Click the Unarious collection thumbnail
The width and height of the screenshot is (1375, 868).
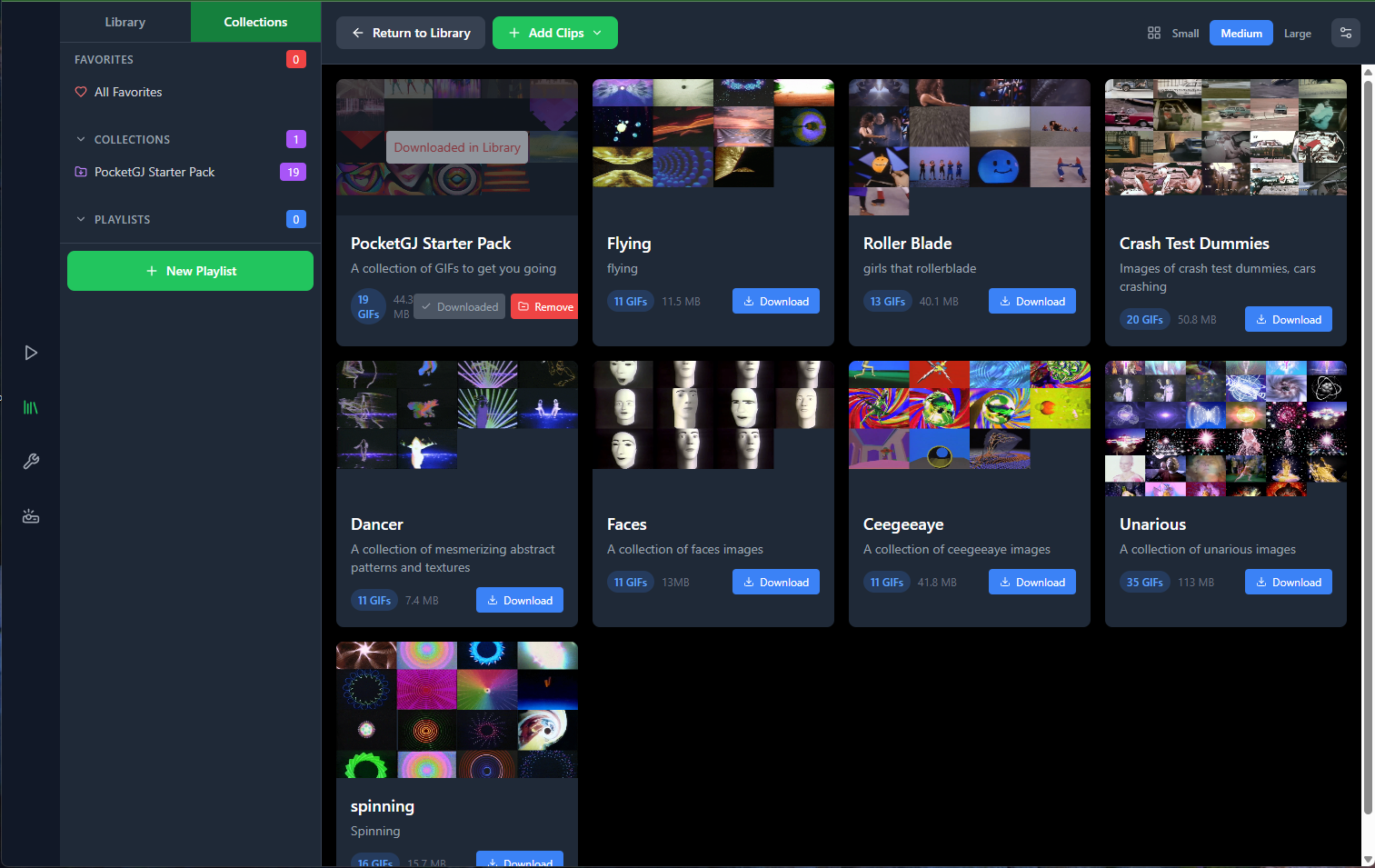click(1225, 428)
